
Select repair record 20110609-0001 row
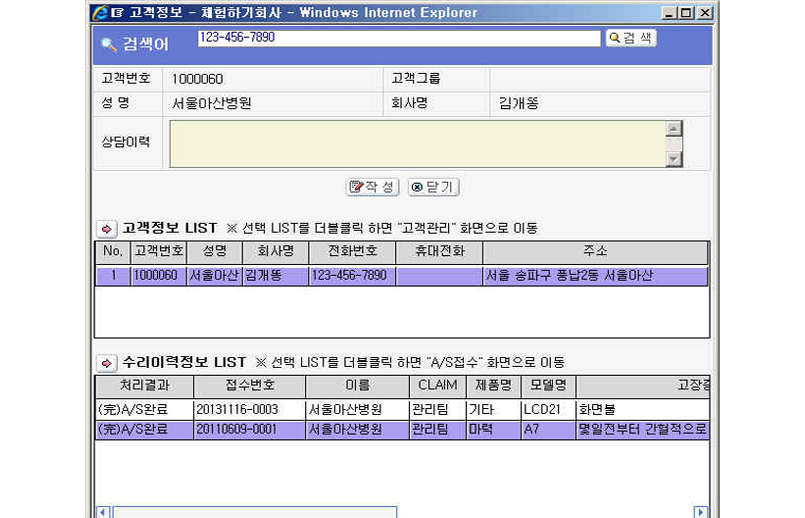[x=400, y=429]
